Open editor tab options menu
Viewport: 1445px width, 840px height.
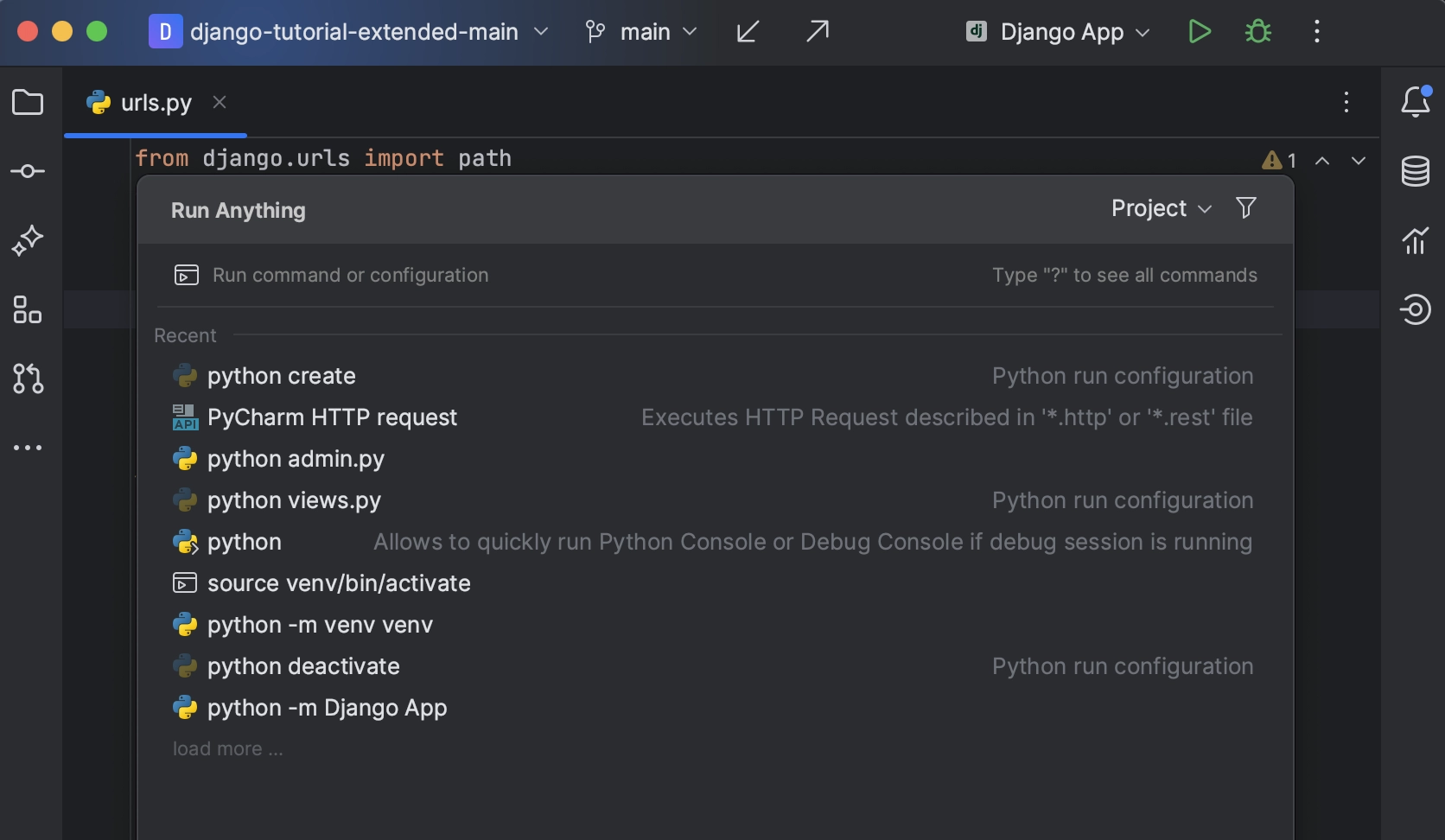(1346, 102)
